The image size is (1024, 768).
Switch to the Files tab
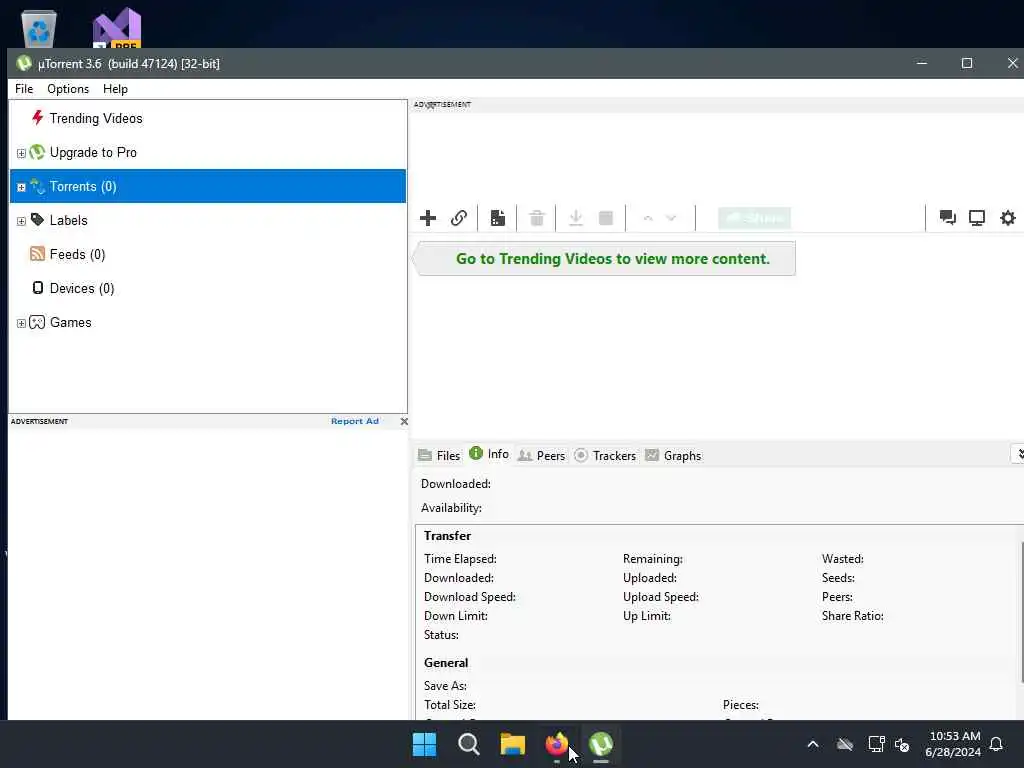tap(440, 455)
